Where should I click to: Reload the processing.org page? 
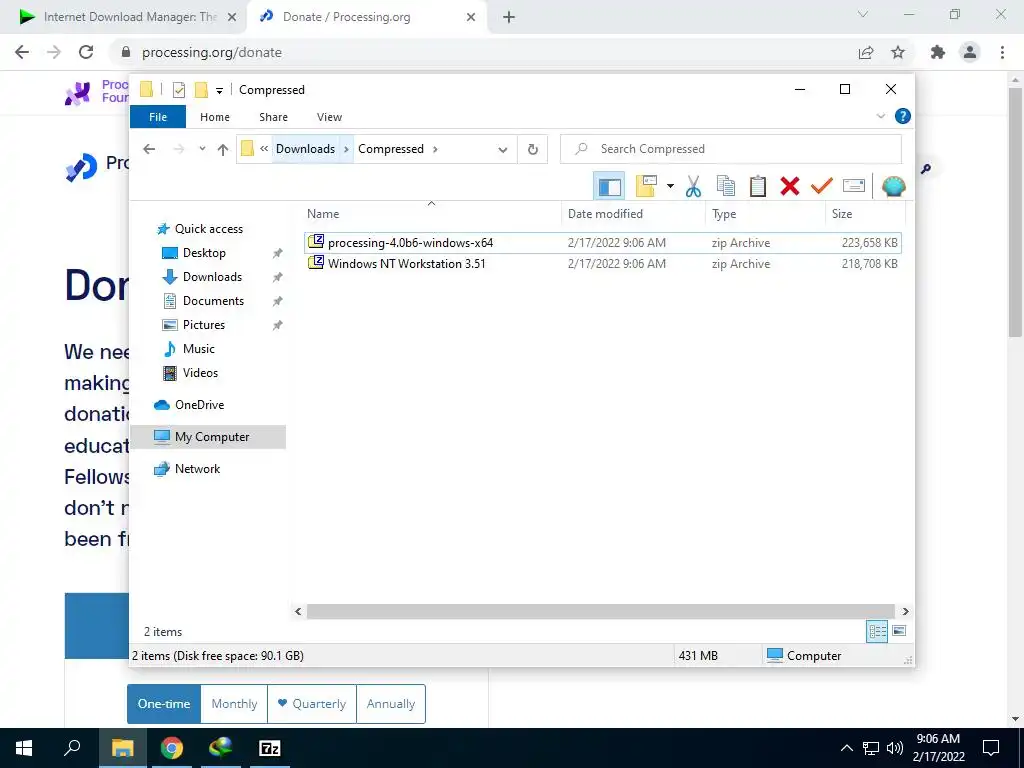tap(86, 52)
